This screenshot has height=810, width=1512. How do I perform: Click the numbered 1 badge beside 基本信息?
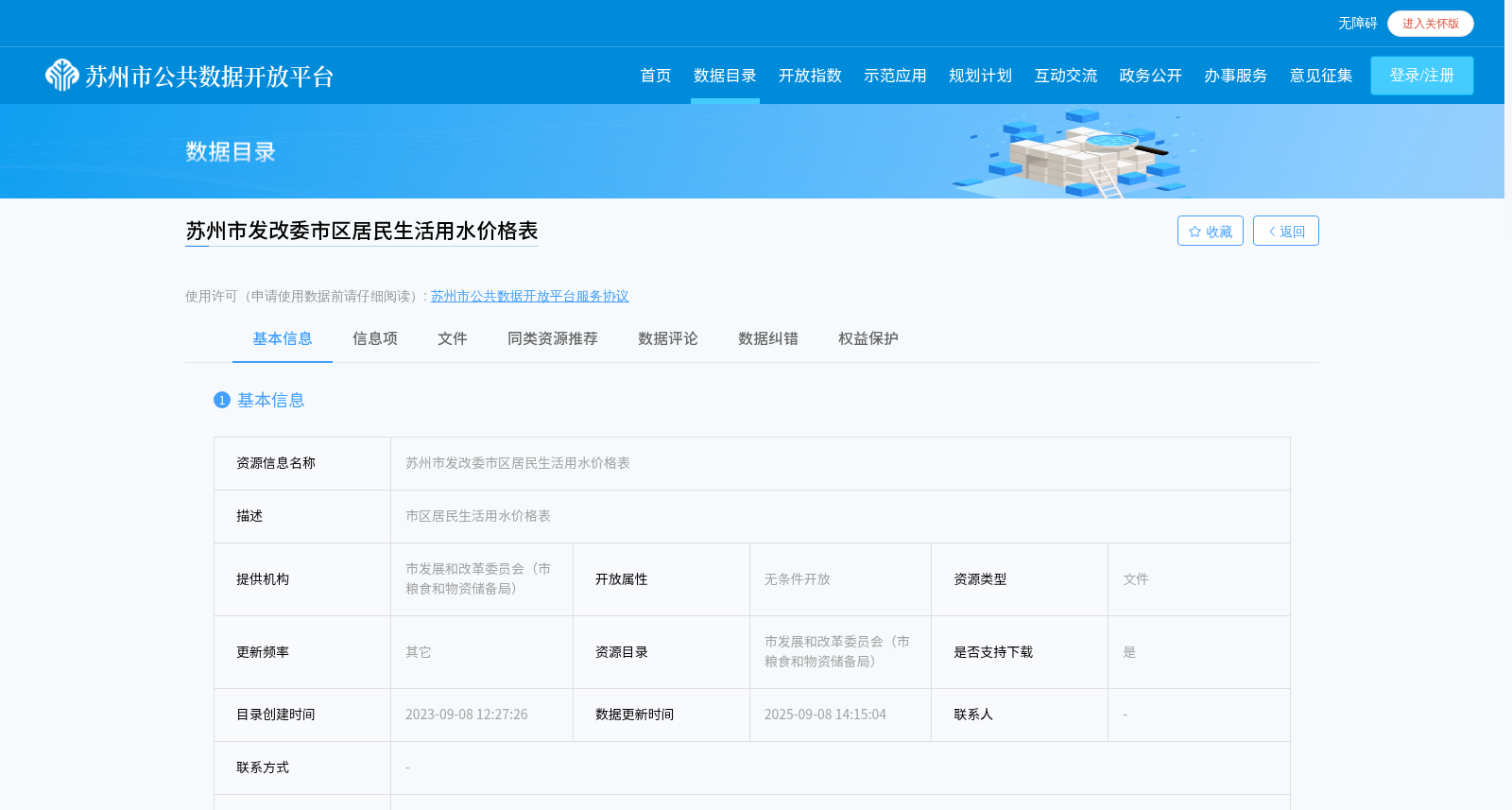pyautogui.click(x=222, y=400)
